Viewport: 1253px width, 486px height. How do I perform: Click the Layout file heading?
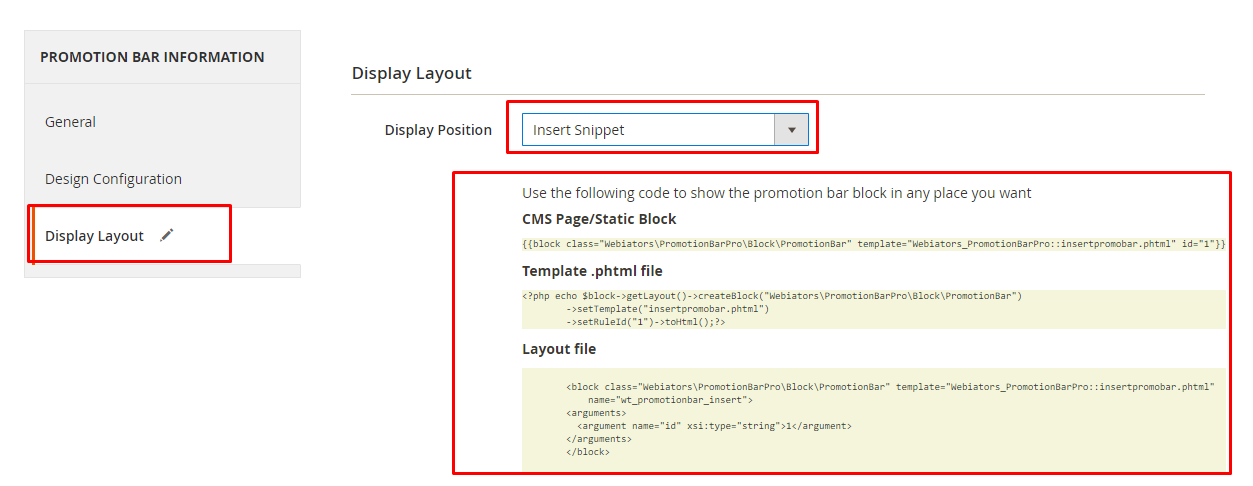click(559, 349)
